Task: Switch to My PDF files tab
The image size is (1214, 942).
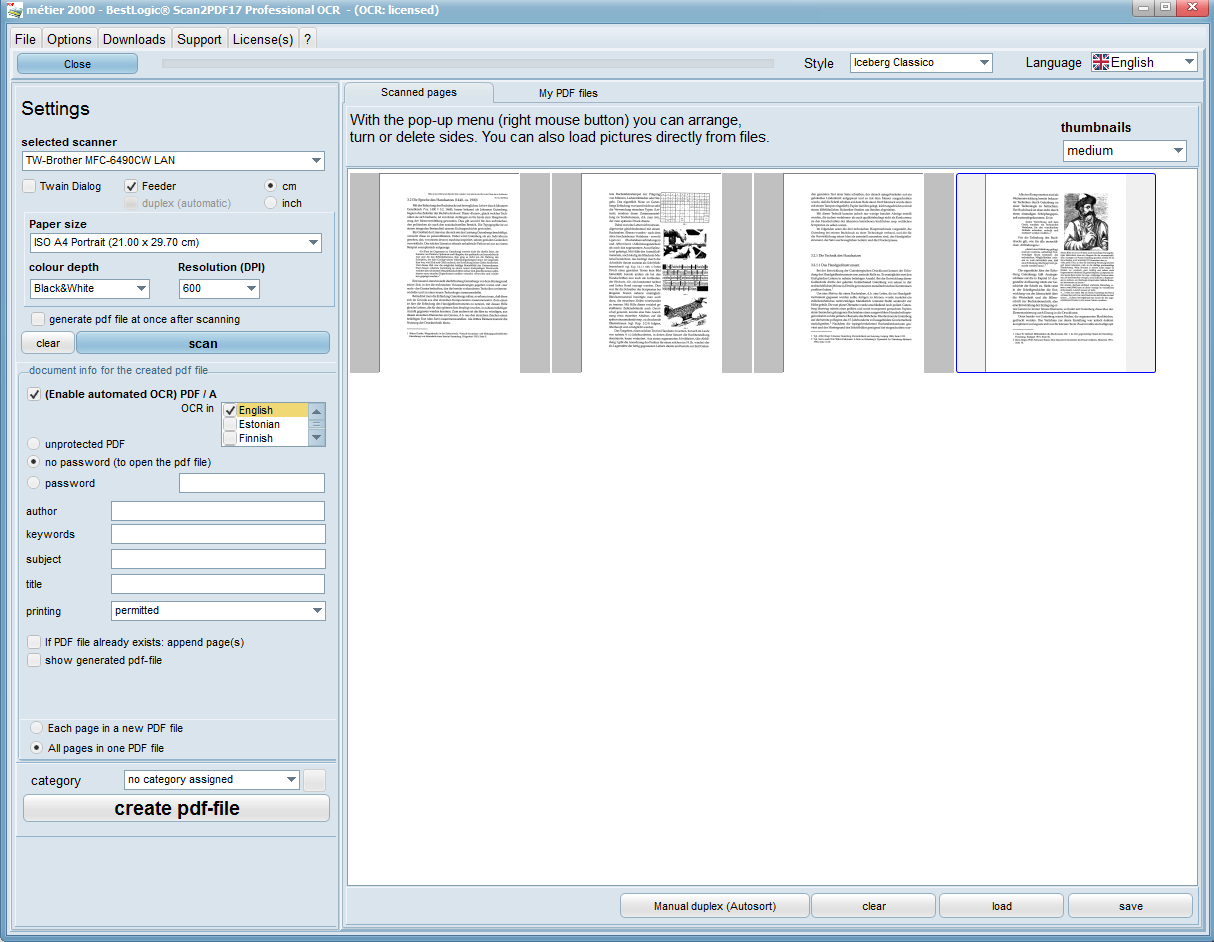Action: coord(568,93)
